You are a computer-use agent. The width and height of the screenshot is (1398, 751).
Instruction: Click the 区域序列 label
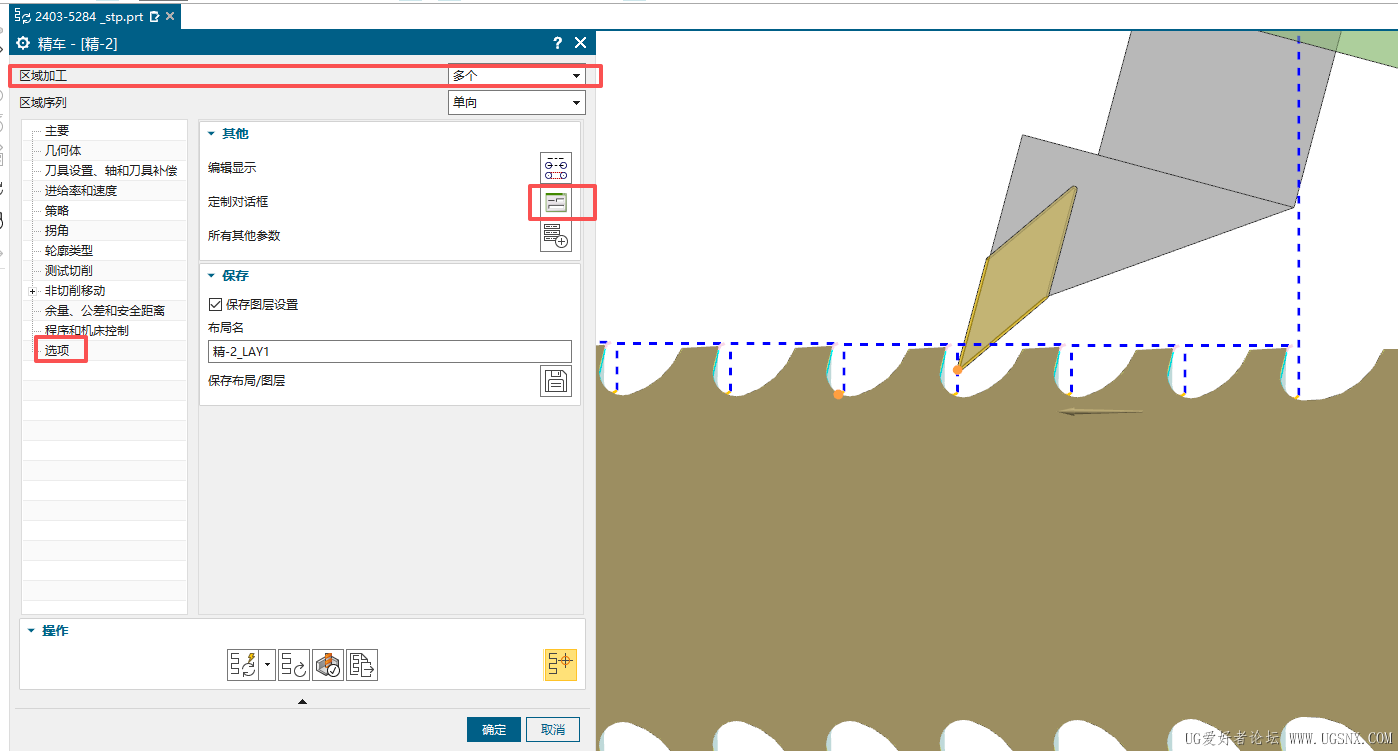[44, 103]
